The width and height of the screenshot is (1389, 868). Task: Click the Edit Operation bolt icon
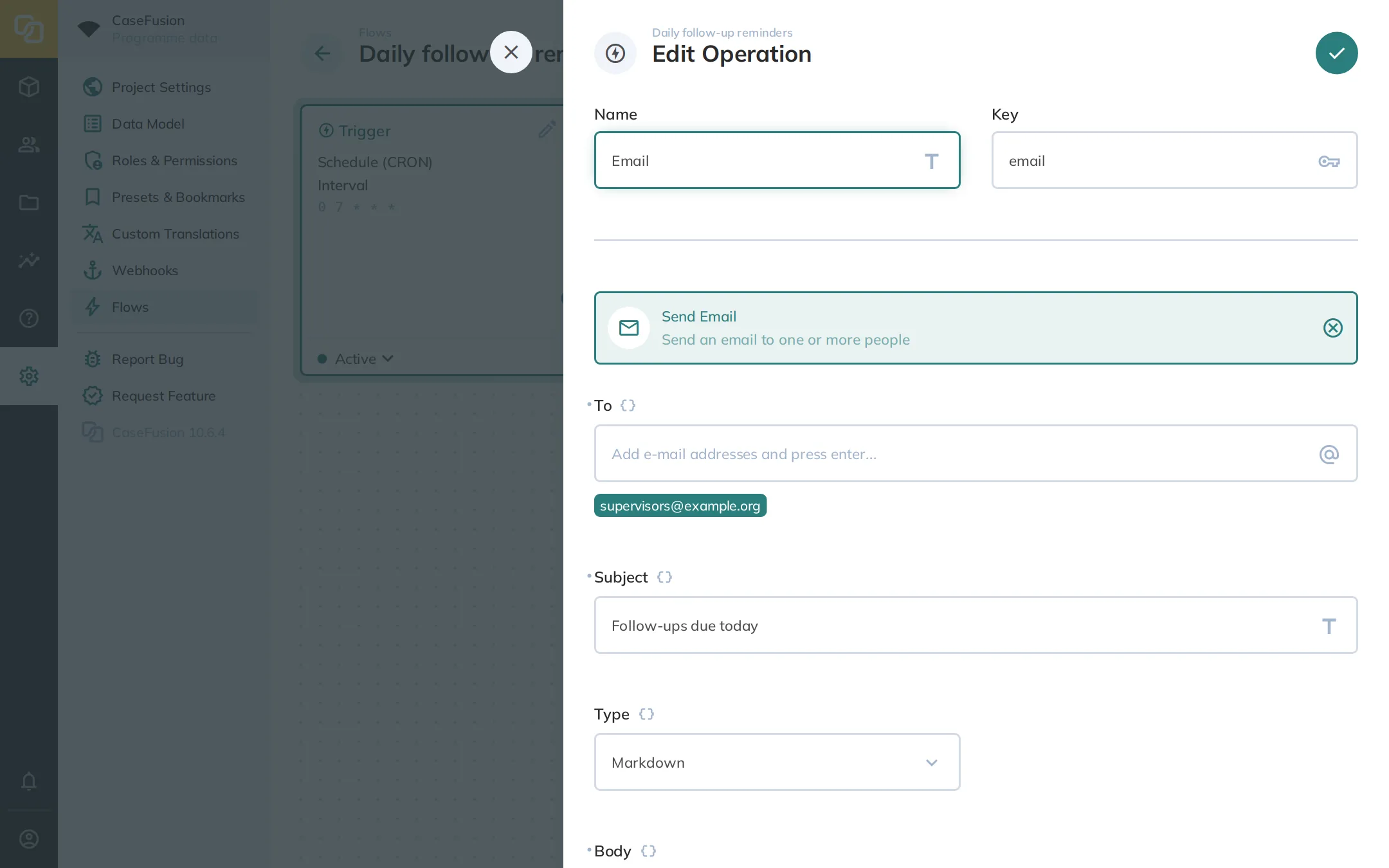(615, 53)
